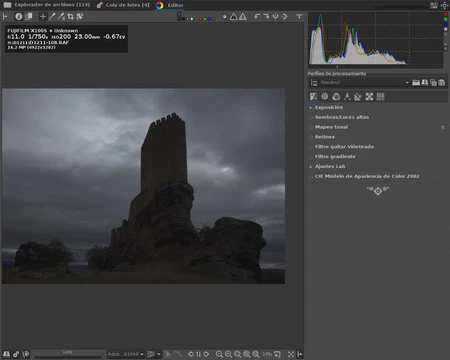The image size is (450, 360).
Task: Fit whole image to screen
Action: pos(237,354)
